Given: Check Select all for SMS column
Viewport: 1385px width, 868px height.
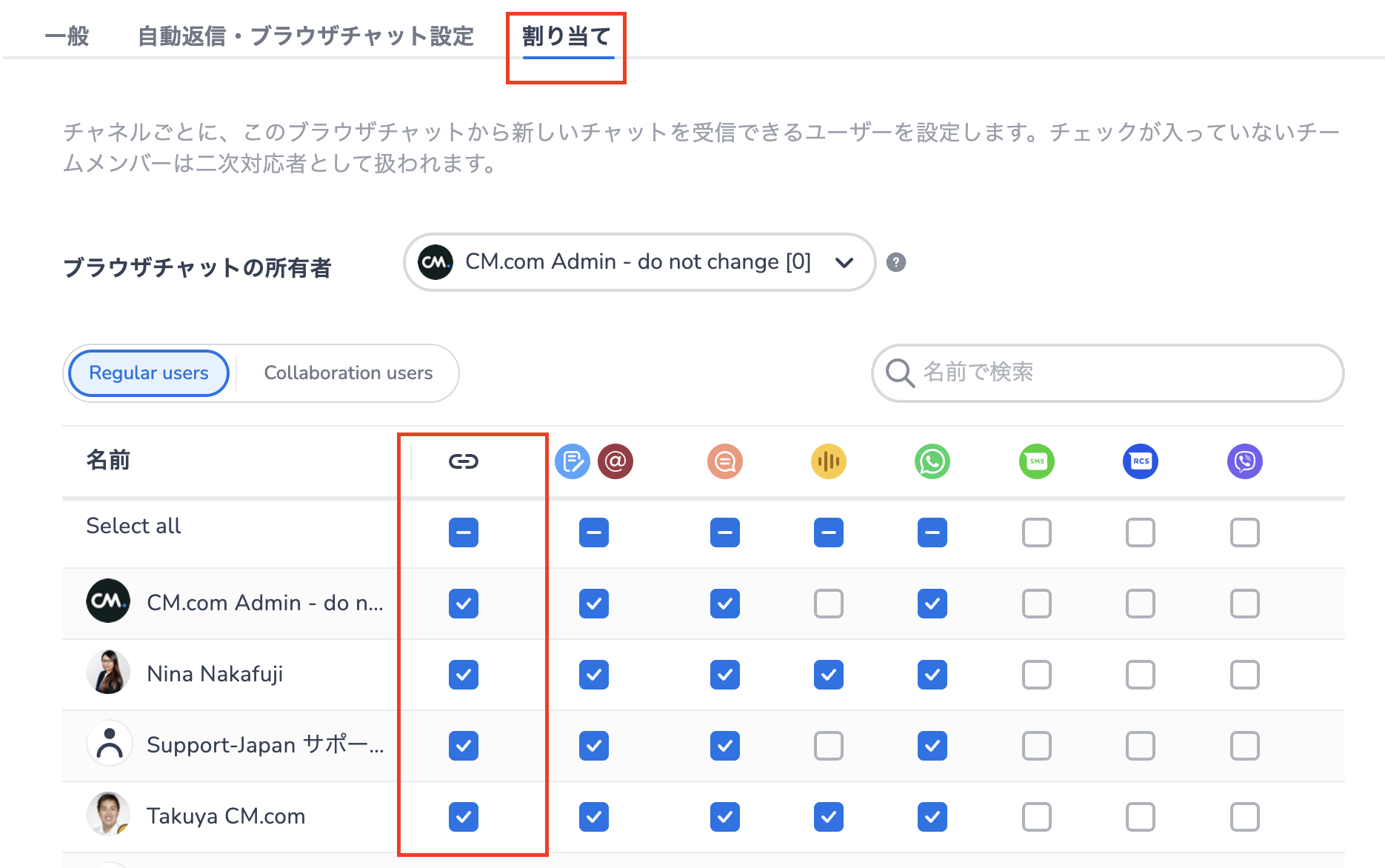Looking at the screenshot, I should (1037, 533).
